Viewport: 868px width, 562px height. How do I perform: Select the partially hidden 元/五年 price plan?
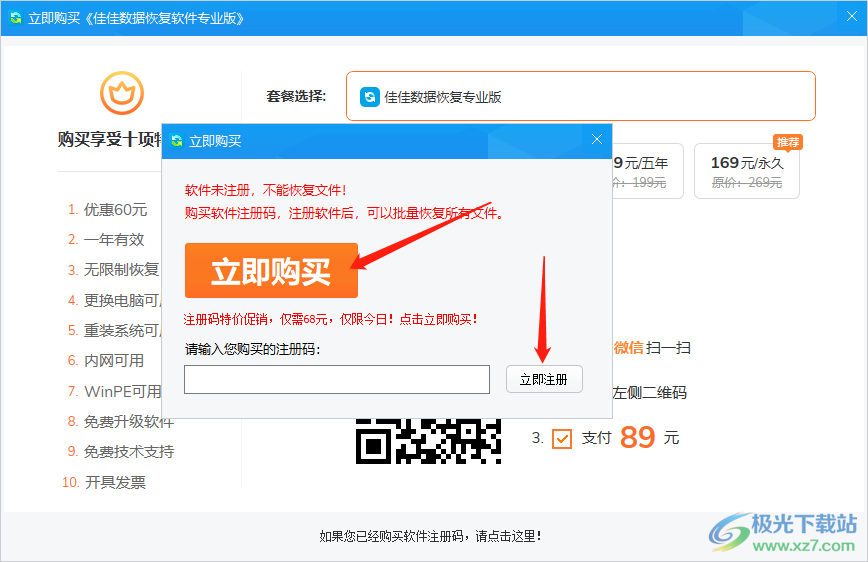click(648, 171)
